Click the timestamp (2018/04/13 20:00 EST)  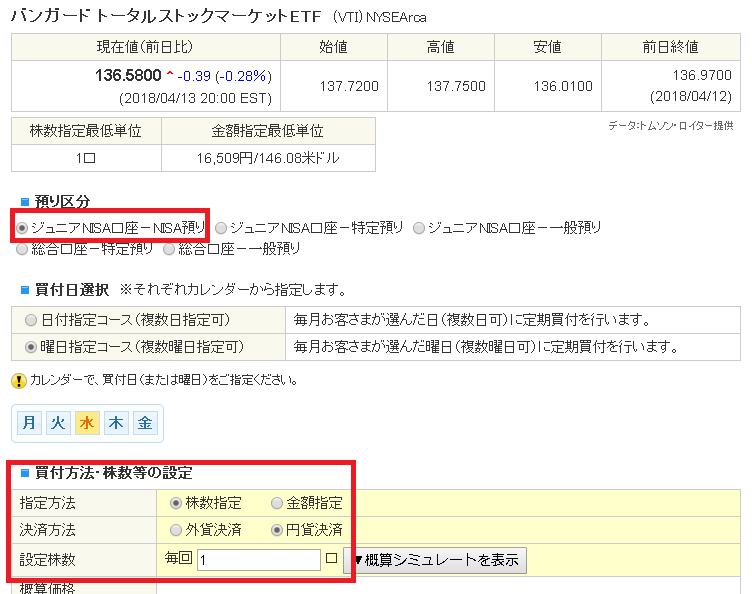(195, 98)
